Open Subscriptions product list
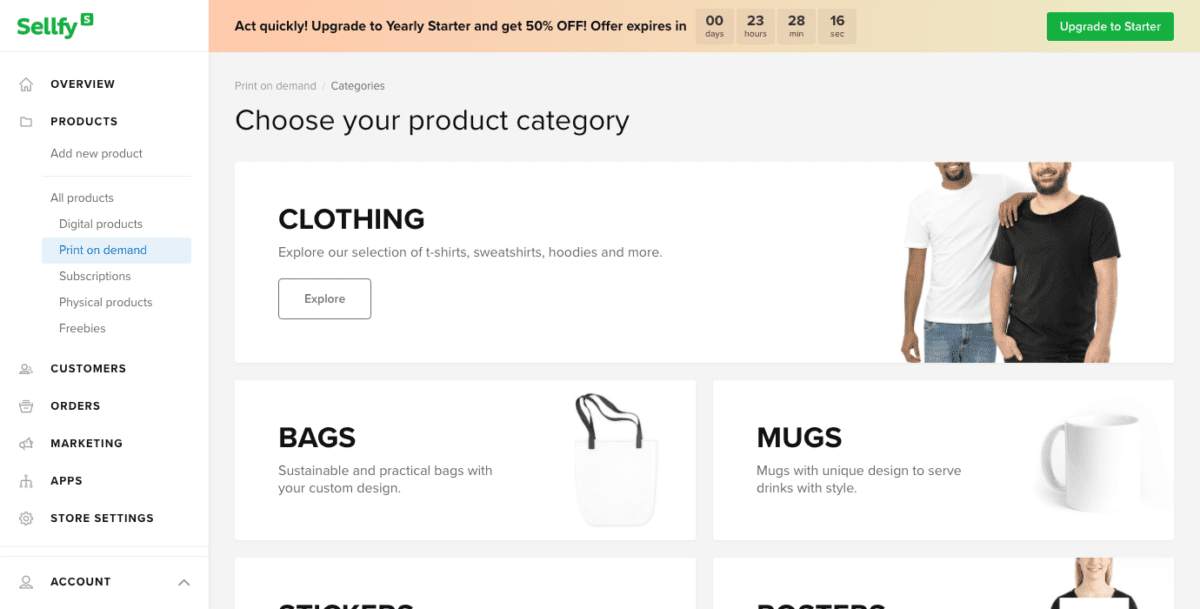 (95, 276)
